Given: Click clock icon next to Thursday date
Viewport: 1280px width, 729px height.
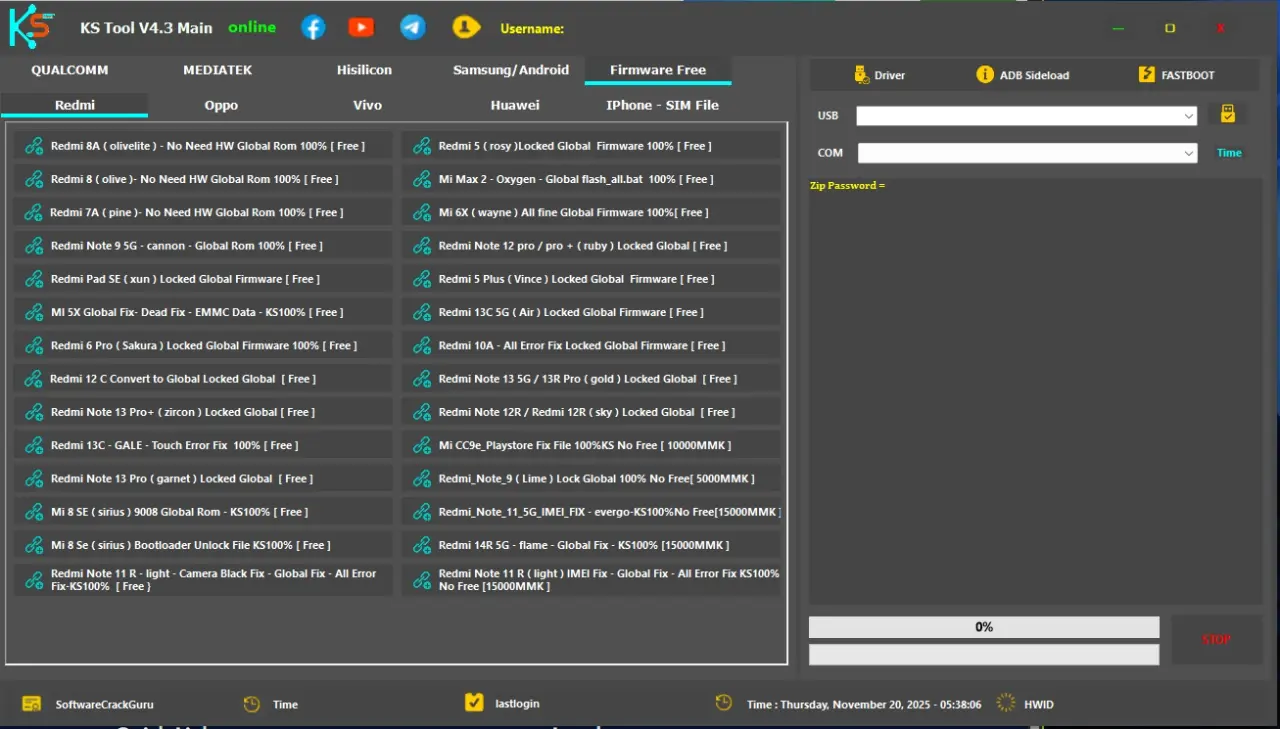Looking at the screenshot, I should click(724, 703).
